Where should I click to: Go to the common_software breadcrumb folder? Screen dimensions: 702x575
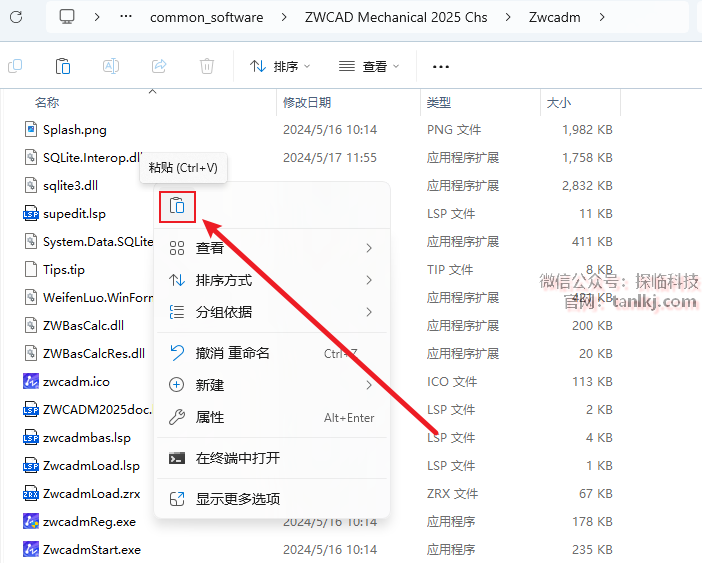pos(206,17)
